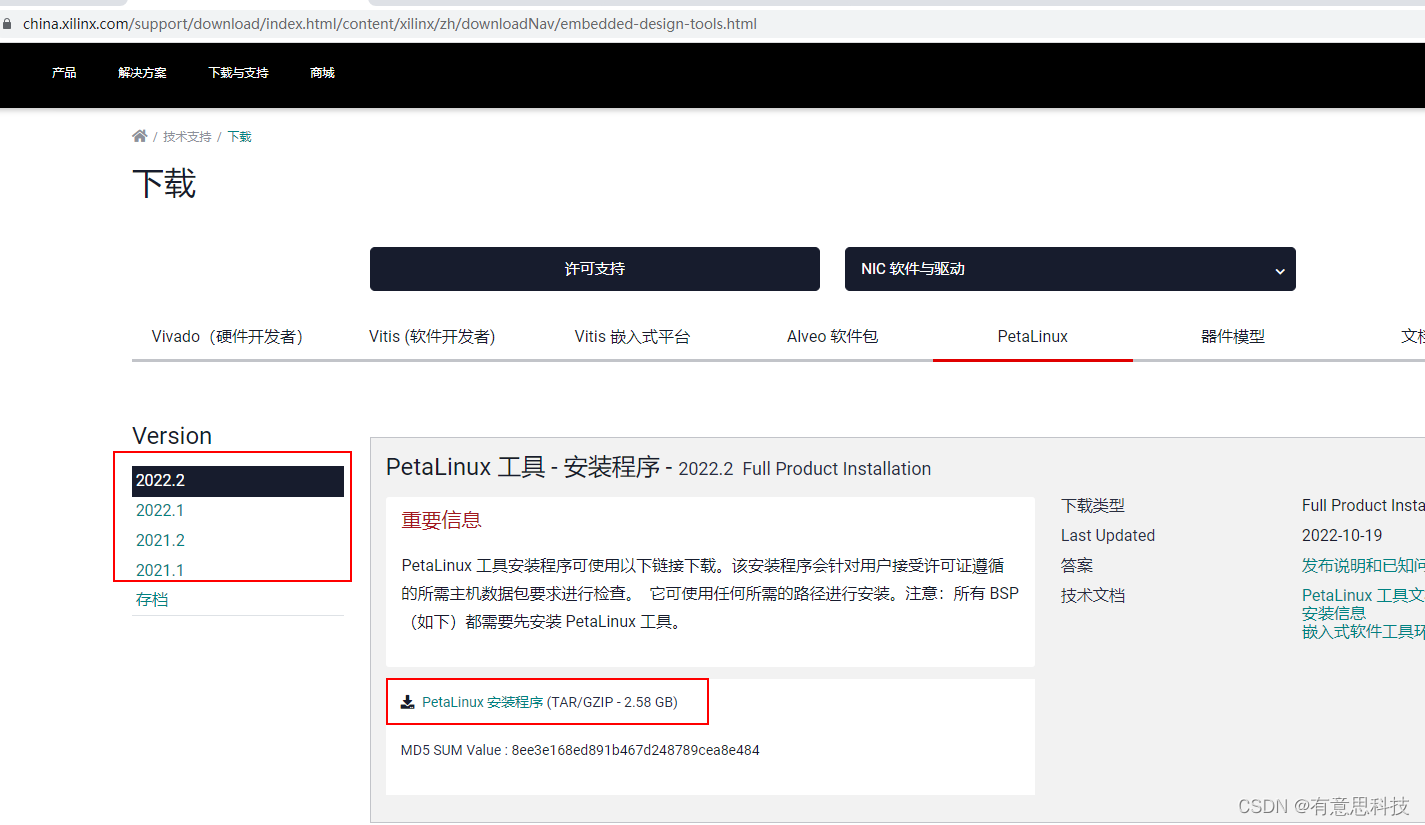Click the download icon beside PetaLinux 安装程序
The image size is (1425, 825).
pyautogui.click(x=407, y=701)
